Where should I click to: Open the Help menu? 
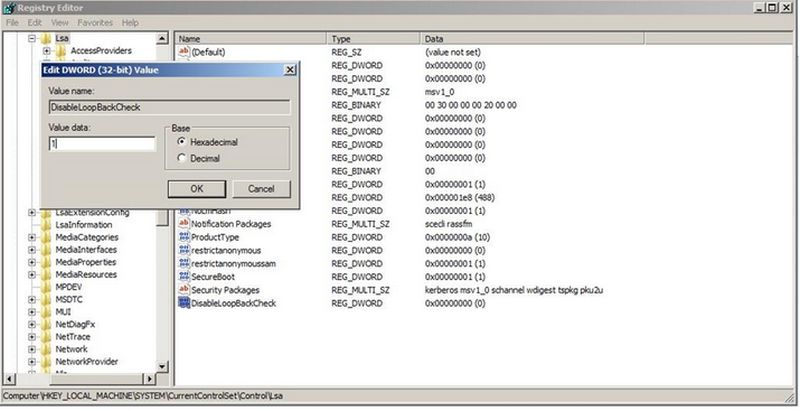click(130, 22)
